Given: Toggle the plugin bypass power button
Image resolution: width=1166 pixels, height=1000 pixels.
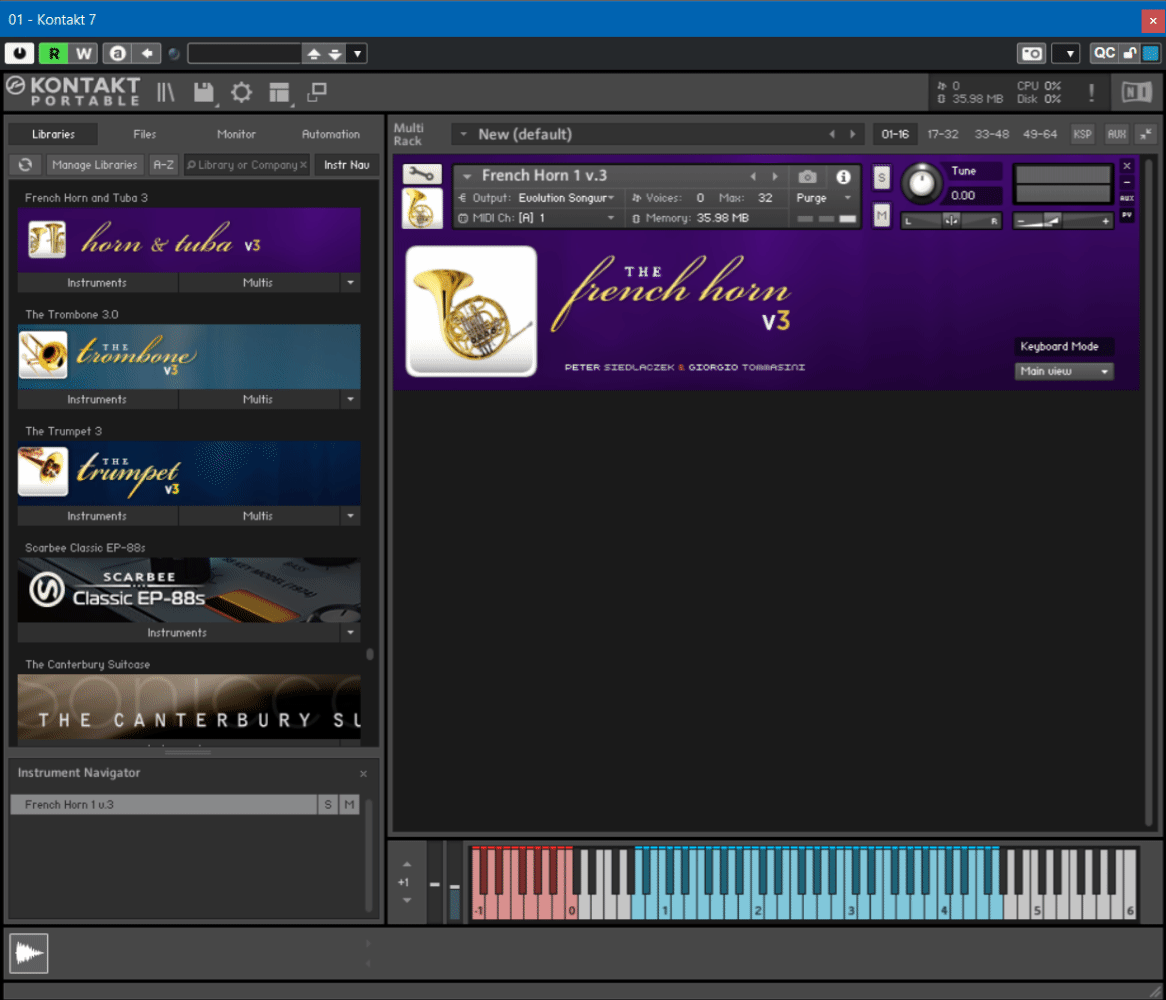Looking at the screenshot, I should [19, 54].
